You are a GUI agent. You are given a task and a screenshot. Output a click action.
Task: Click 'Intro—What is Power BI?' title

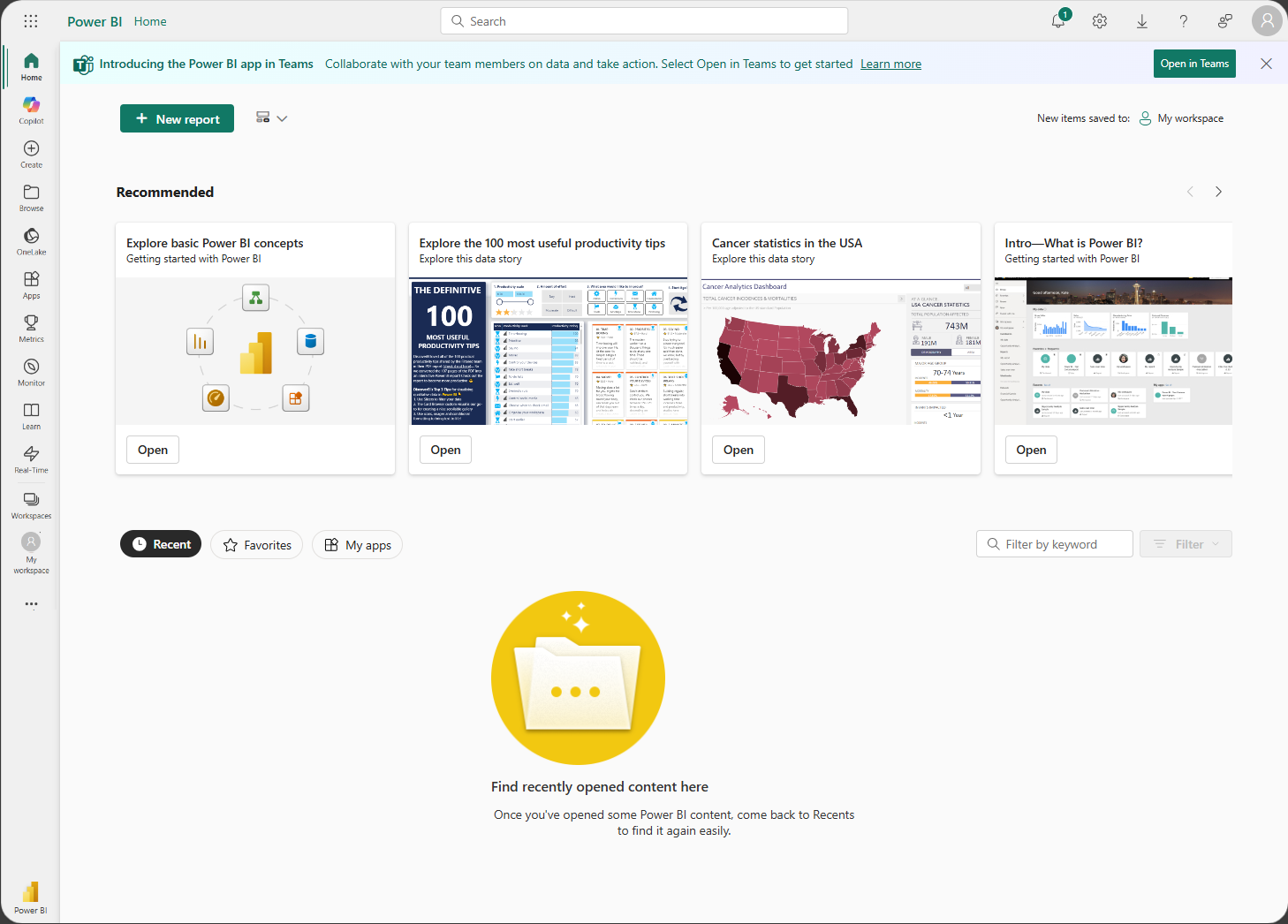(x=1073, y=243)
